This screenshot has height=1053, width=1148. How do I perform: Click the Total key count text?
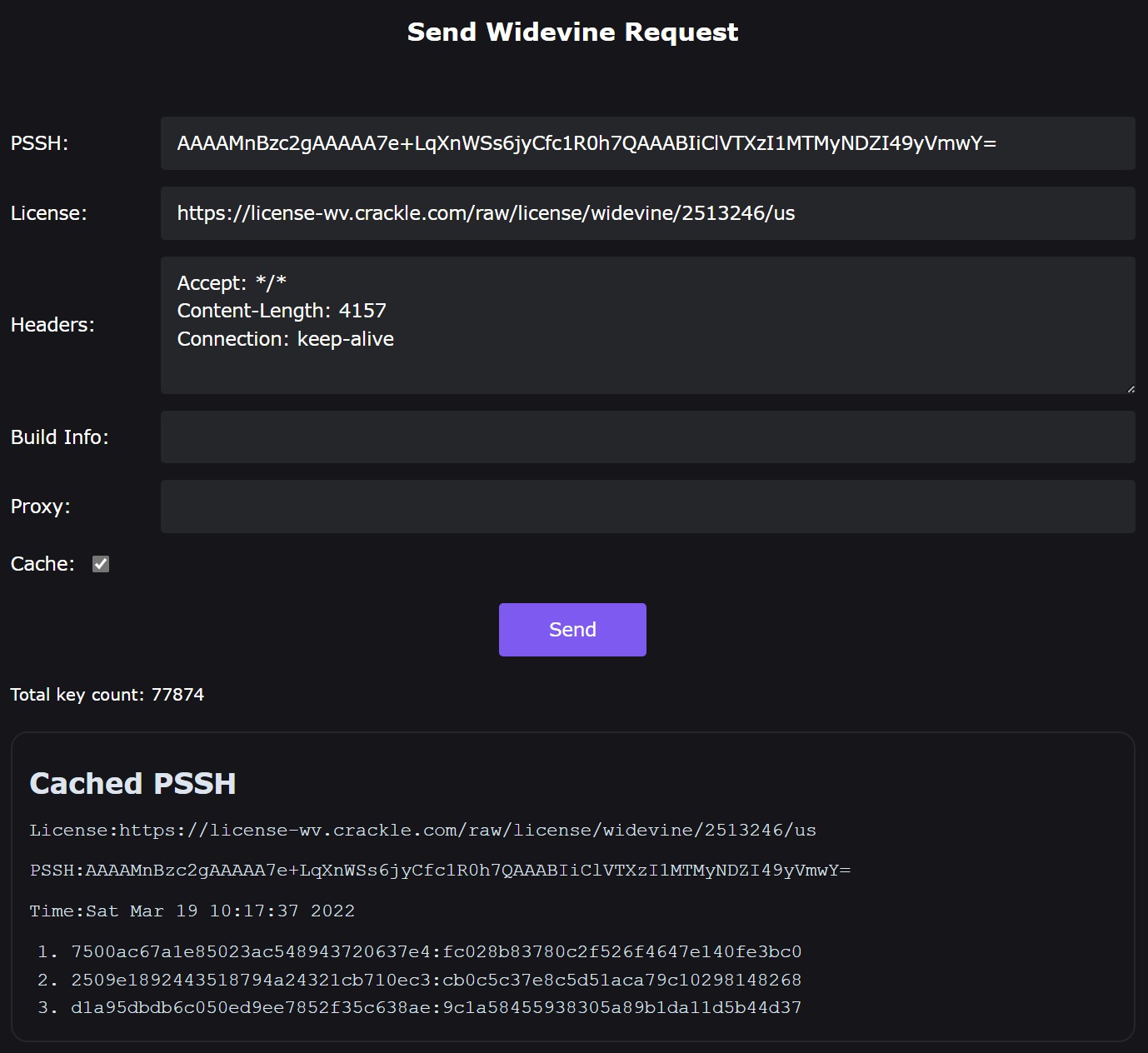coord(107,695)
